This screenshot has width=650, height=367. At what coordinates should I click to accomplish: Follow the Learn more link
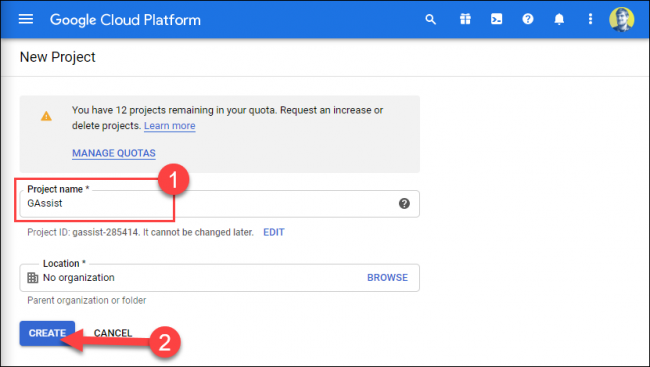tap(170, 126)
